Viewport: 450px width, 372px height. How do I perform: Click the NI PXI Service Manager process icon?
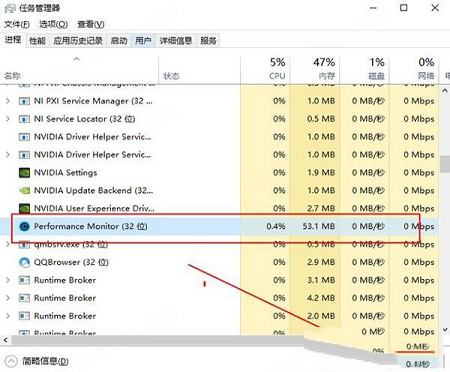point(24,101)
